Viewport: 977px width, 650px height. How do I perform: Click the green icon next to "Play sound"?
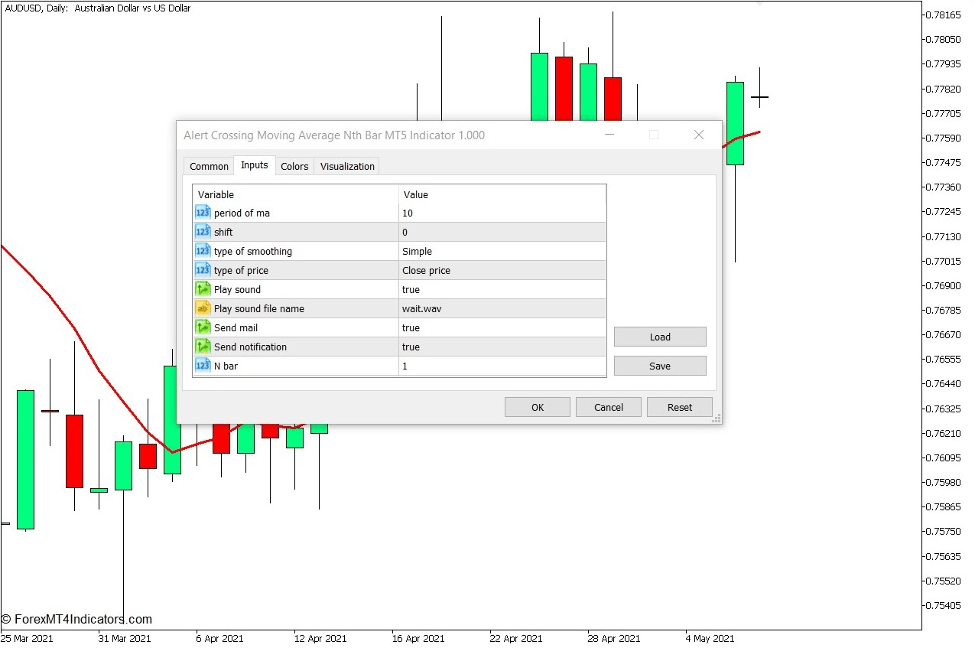pos(202,289)
